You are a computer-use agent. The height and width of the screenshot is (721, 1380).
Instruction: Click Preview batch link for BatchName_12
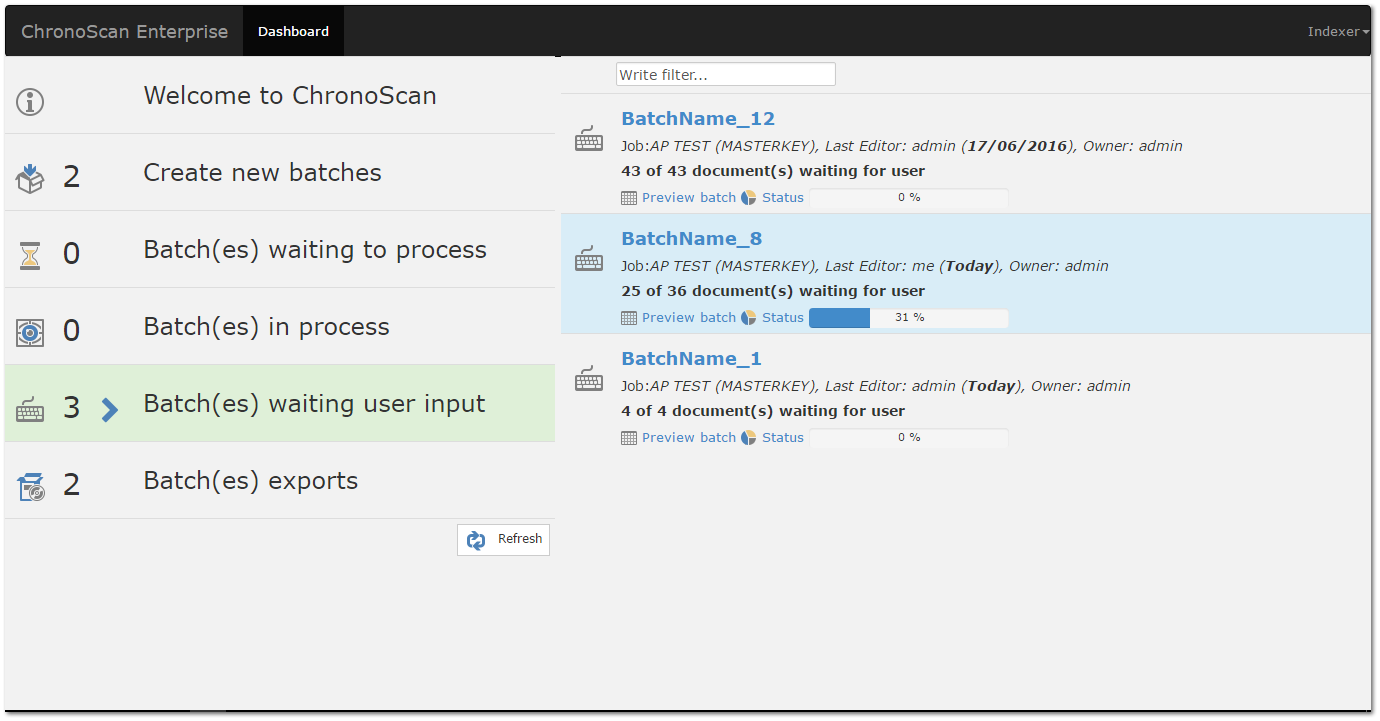tap(688, 198)
